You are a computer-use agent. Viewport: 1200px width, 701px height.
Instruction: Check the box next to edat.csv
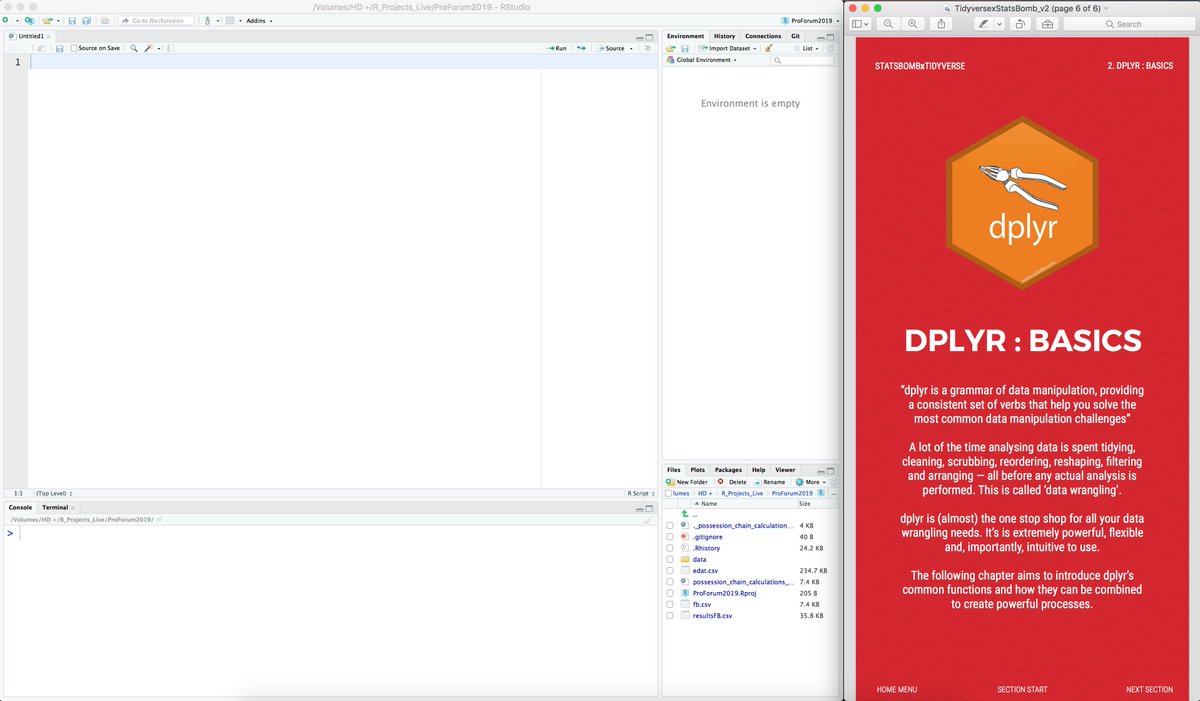[x=669, y=570]
